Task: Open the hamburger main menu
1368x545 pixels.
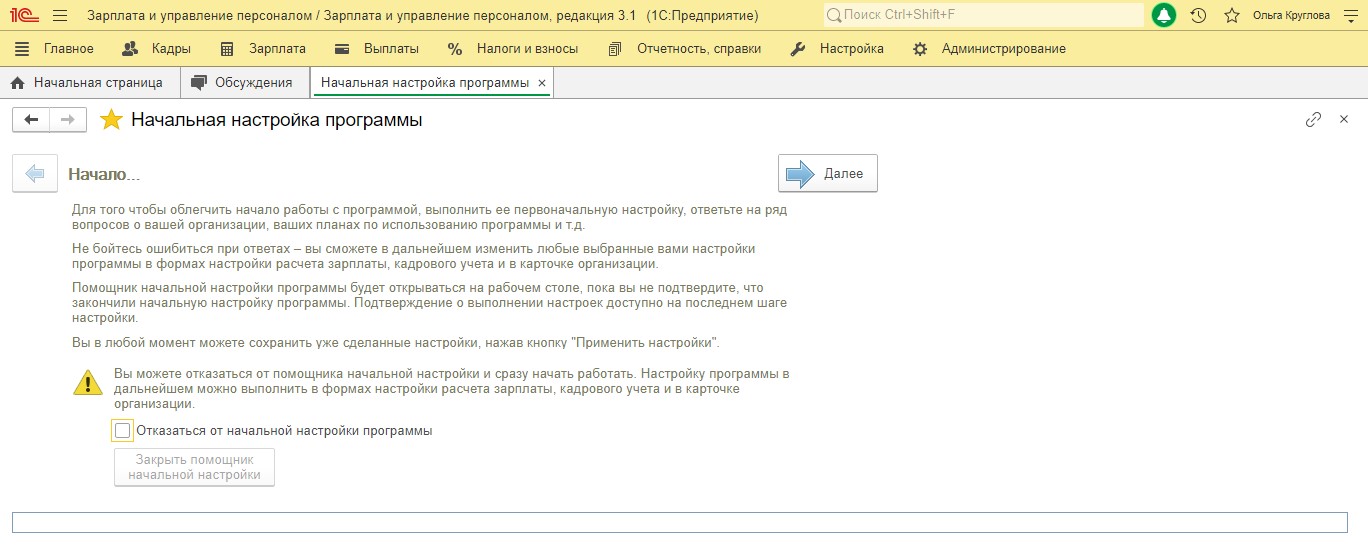Action: [60, 15]
